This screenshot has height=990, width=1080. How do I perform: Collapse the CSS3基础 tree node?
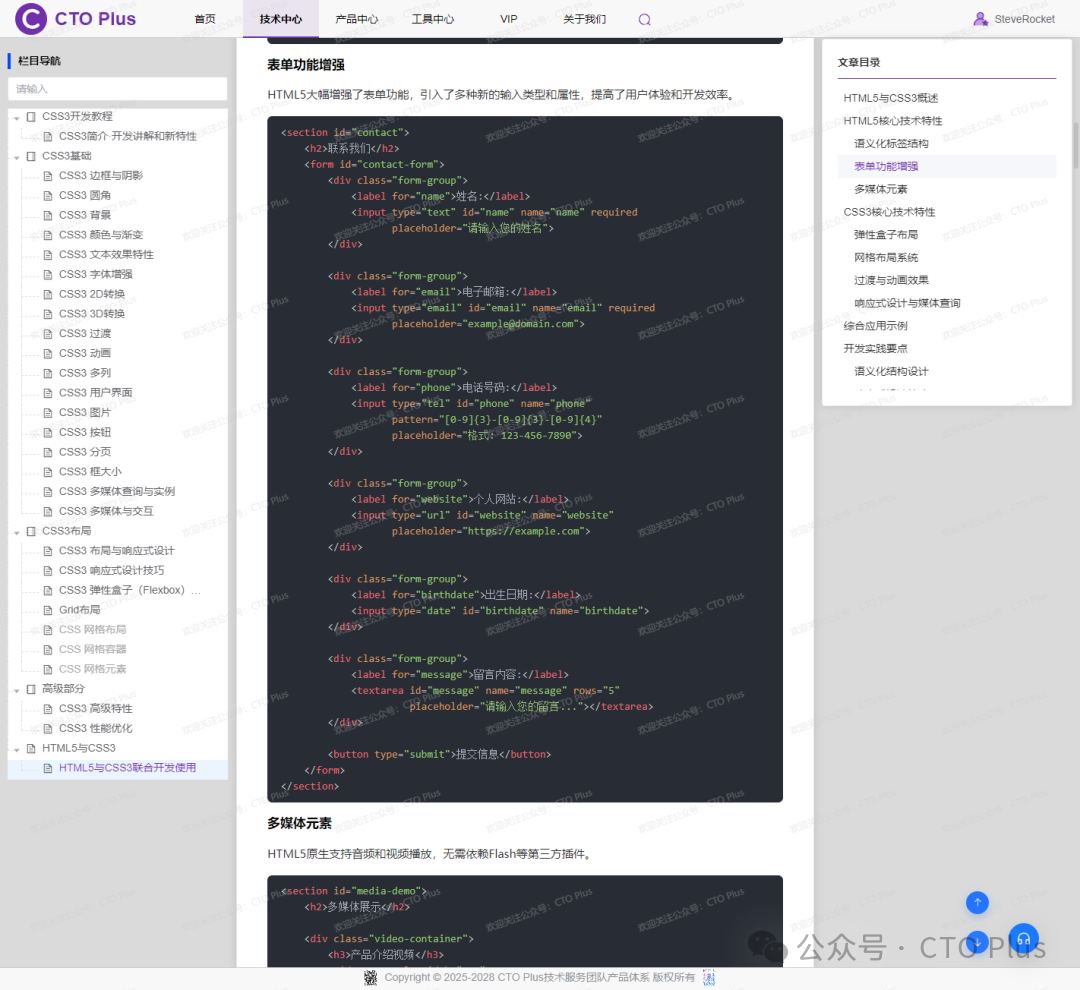point(17,157)
